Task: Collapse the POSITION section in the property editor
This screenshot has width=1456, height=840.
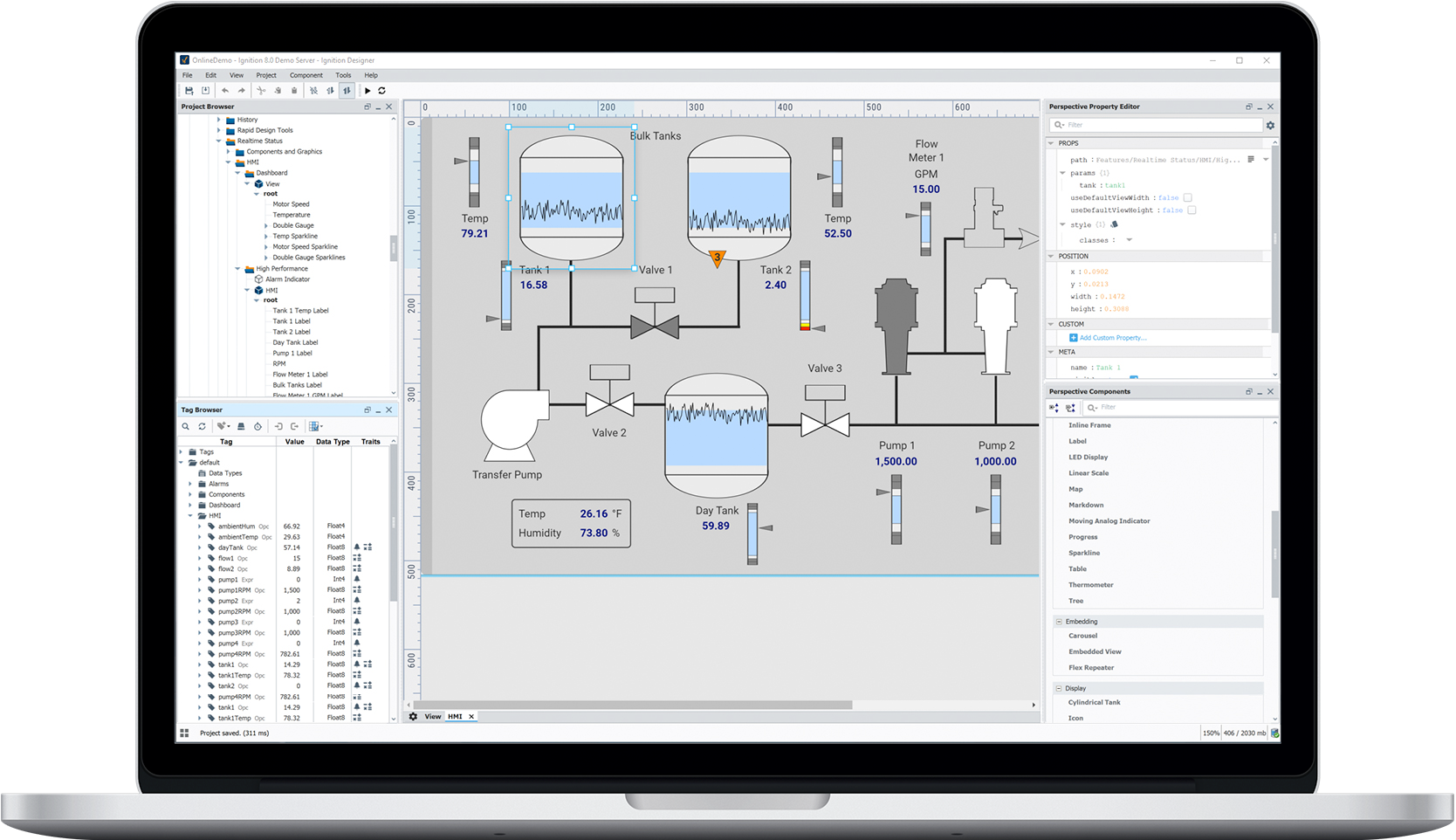Action: point(1050,256)
